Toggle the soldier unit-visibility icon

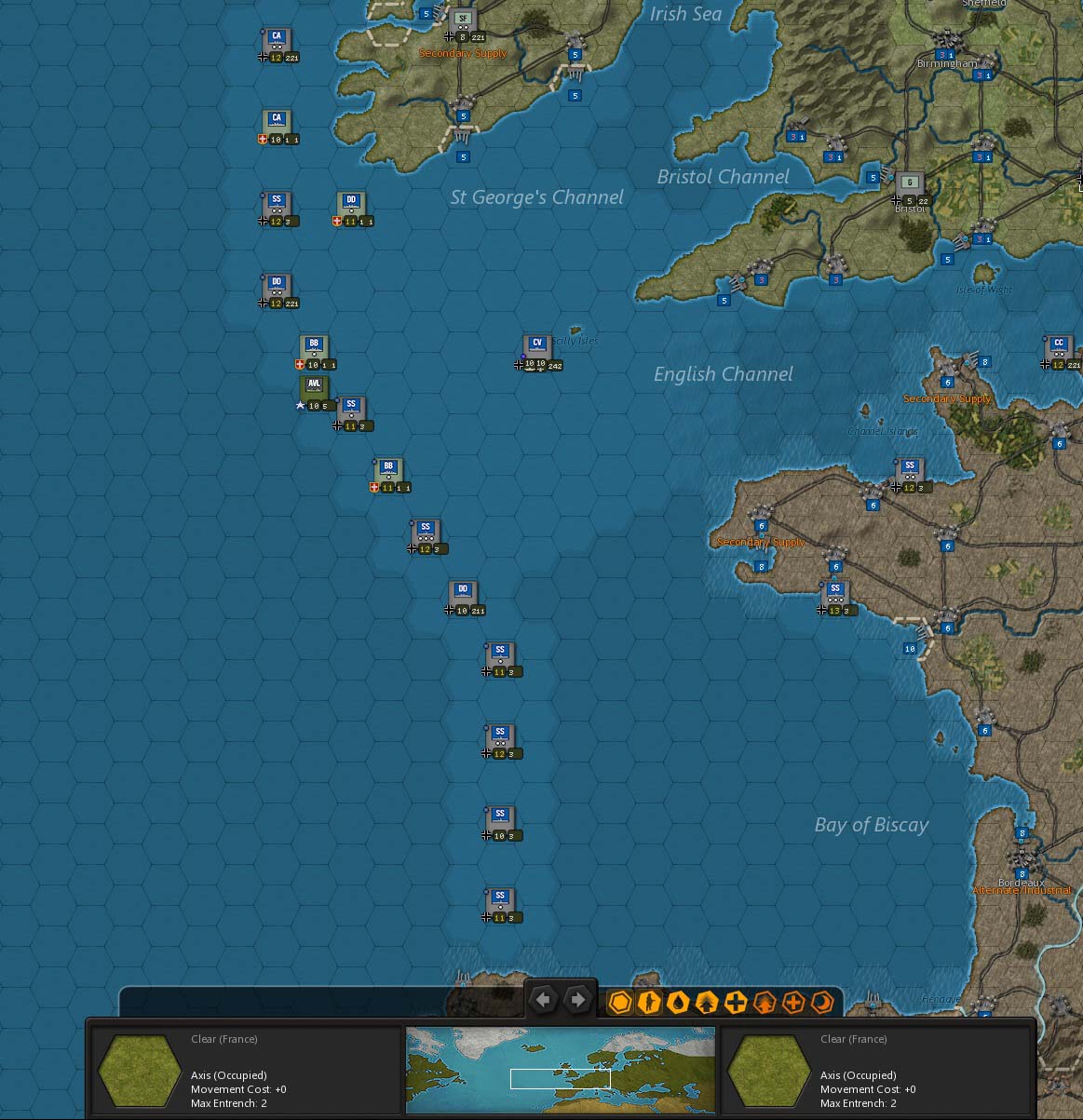pos(649,1002)
